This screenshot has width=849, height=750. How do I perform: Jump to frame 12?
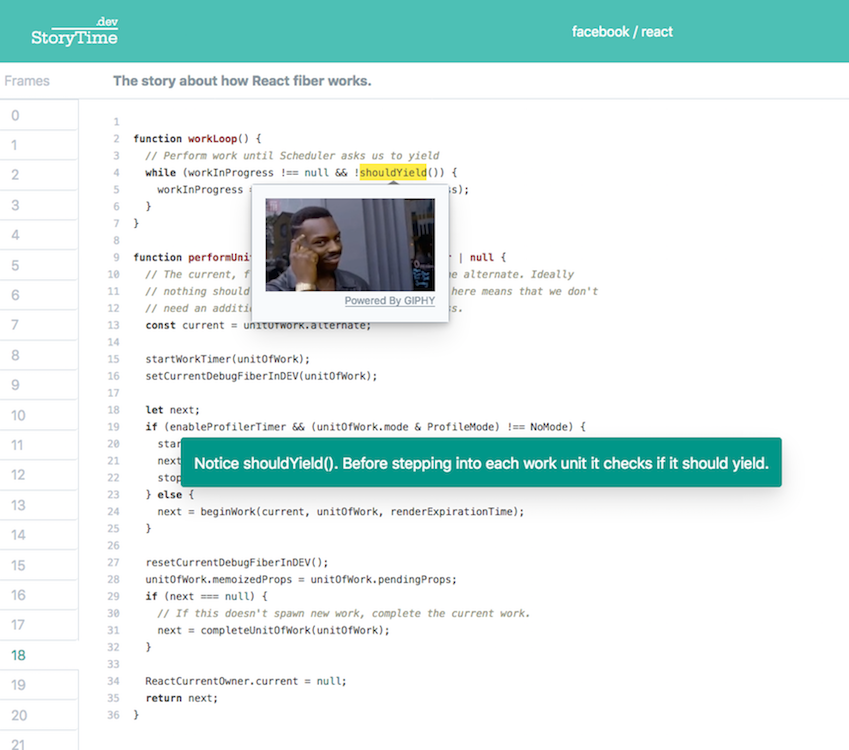39,475
